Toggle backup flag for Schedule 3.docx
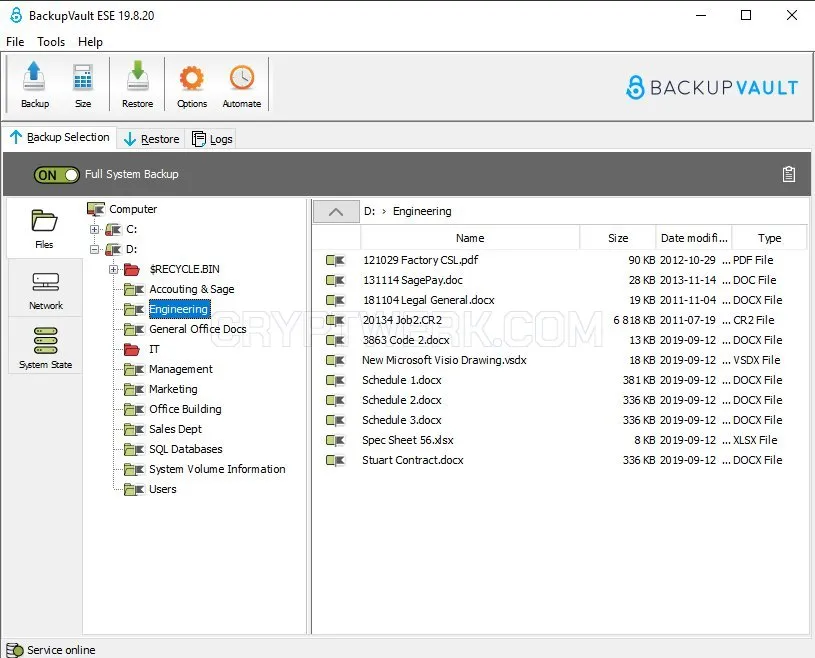 (x=335, y=420)
